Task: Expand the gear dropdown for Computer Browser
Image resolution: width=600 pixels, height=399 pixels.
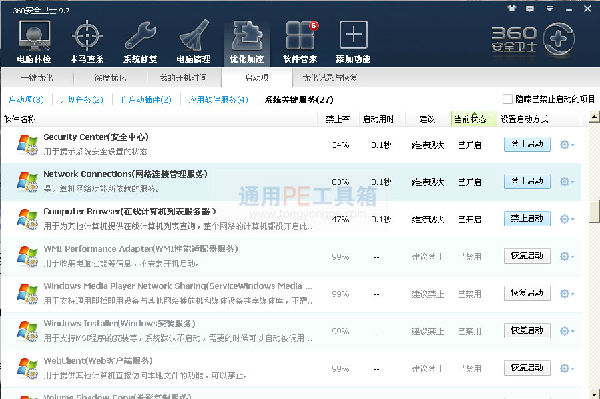Action: [x=567, y=219]
